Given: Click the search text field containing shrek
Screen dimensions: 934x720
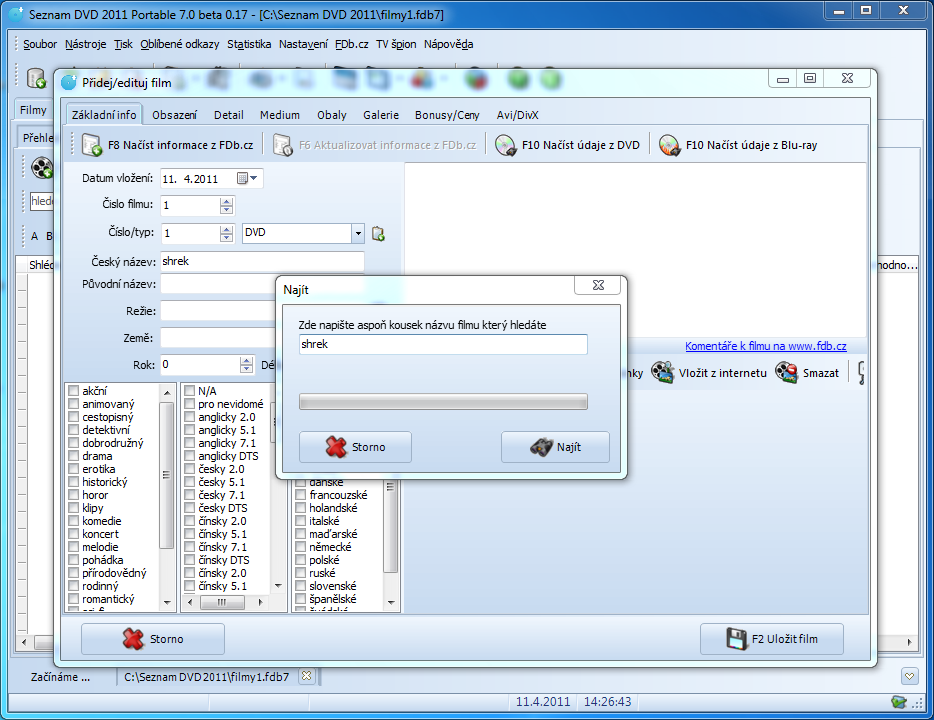Looking at the screenshot, I should (x=442, y=344).
